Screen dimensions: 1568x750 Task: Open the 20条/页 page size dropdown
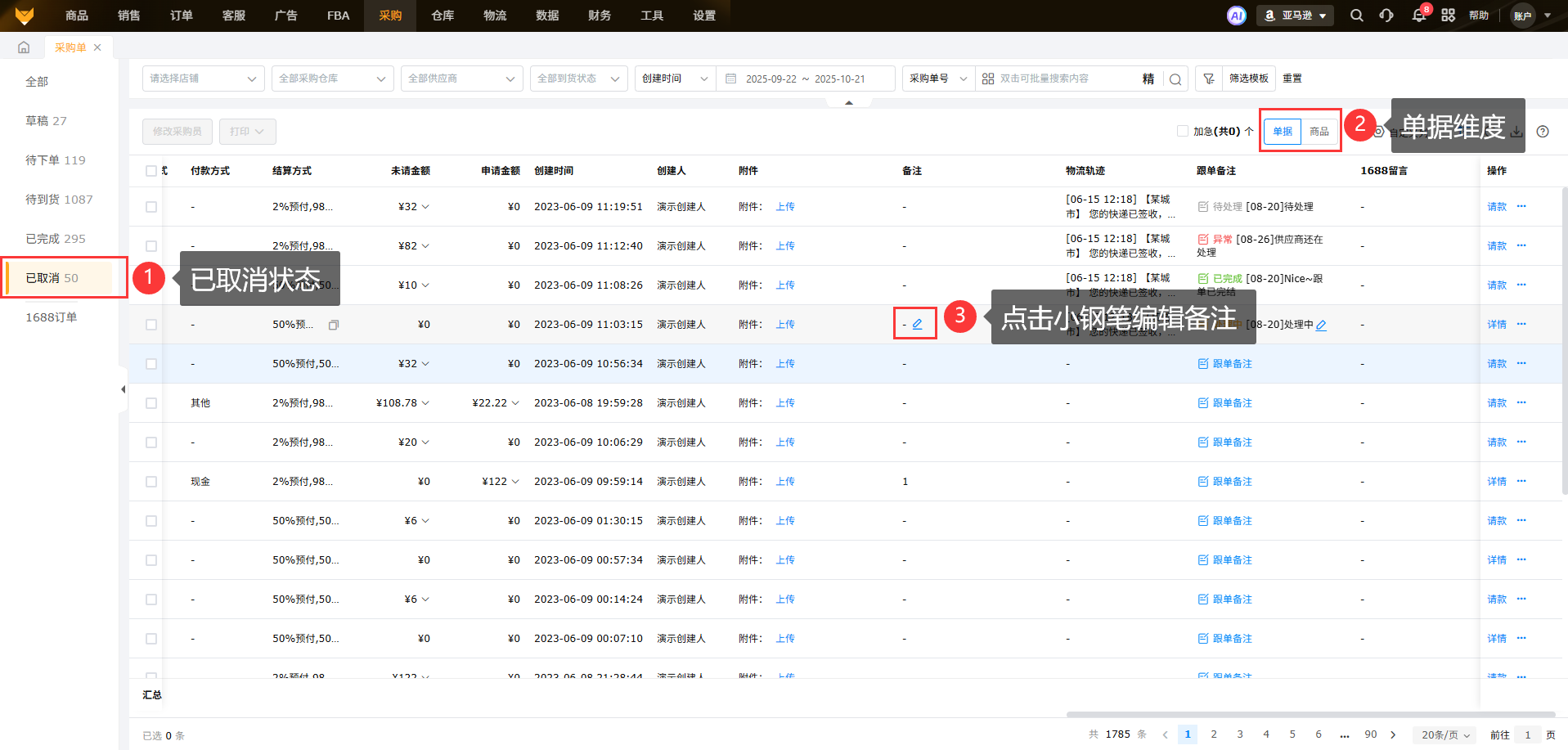(1444, 734)
